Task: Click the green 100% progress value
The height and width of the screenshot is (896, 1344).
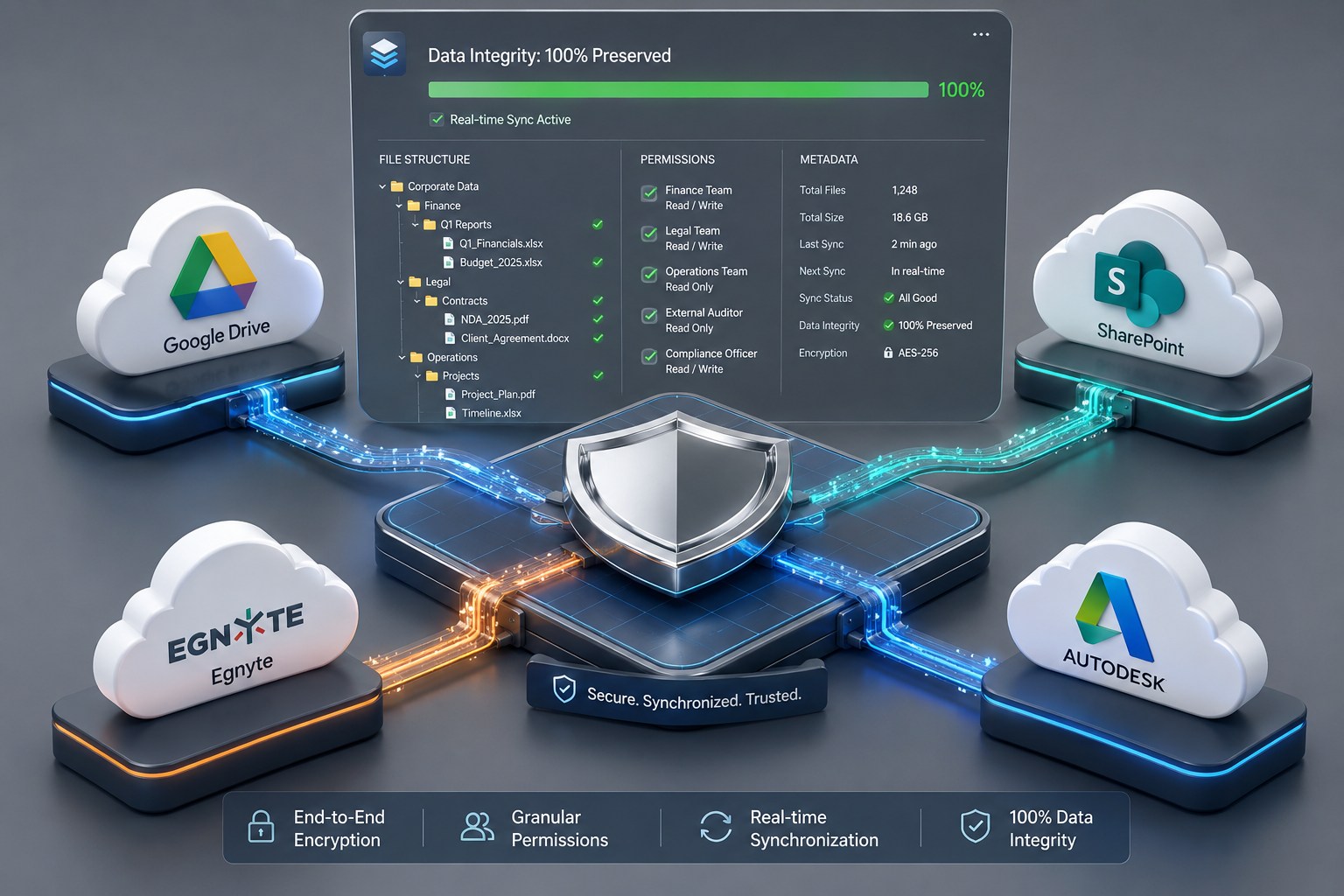Action: tap(961, 90)
